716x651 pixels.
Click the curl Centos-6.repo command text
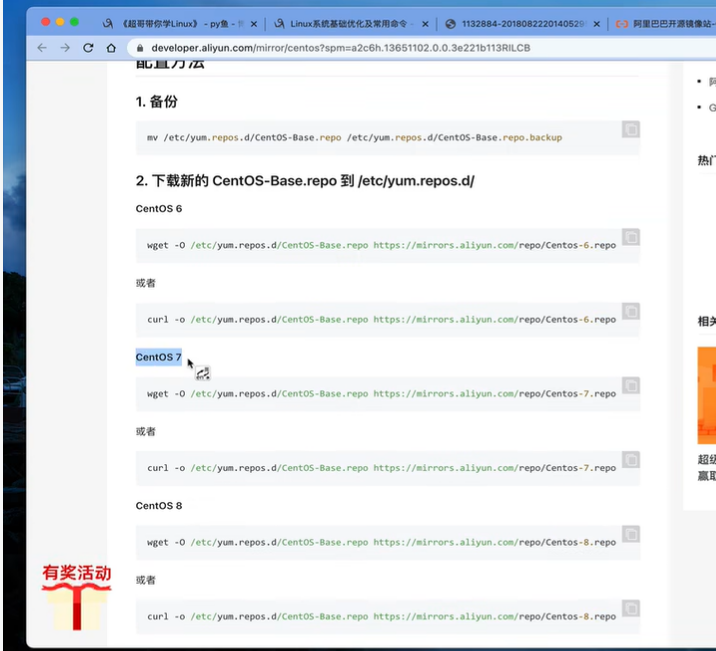coord(381,320)
